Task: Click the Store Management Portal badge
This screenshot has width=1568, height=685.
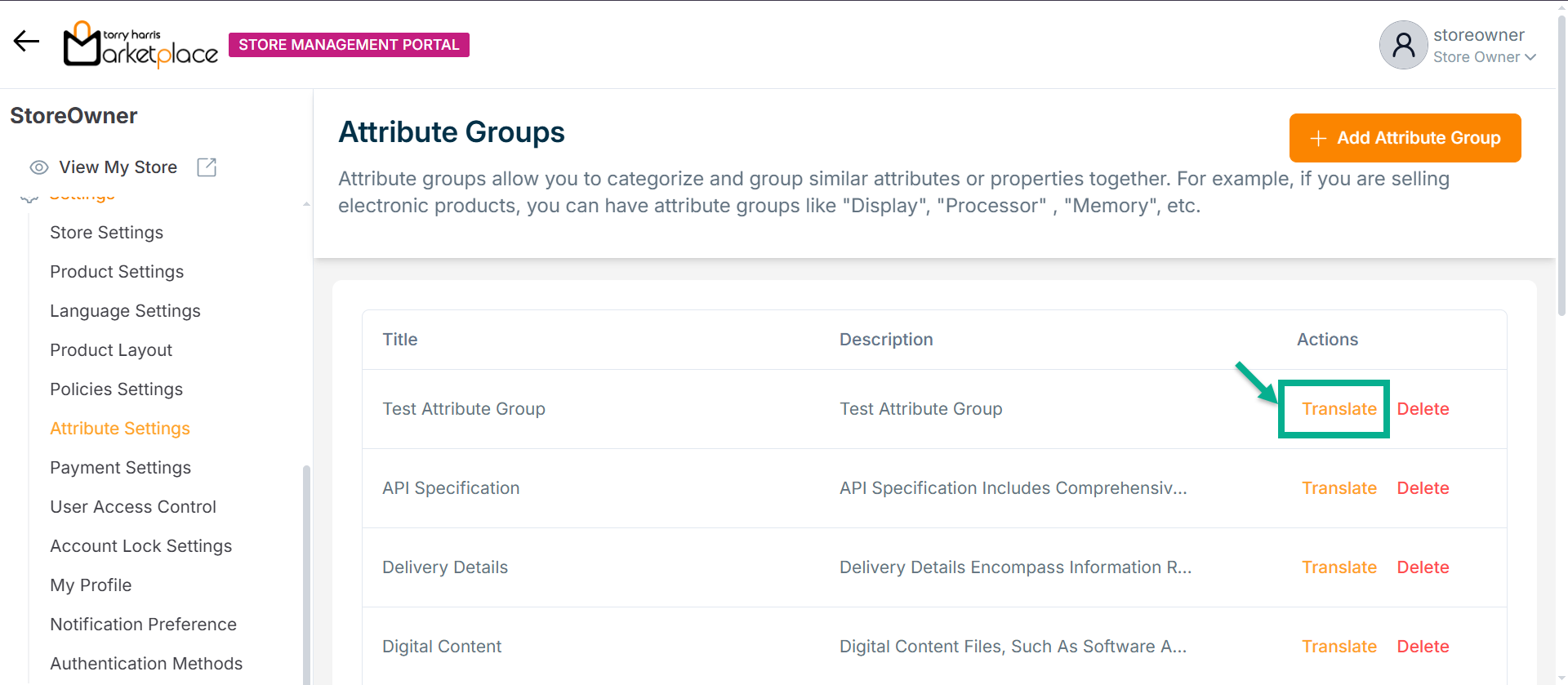Action: click(x=349, y=45)
